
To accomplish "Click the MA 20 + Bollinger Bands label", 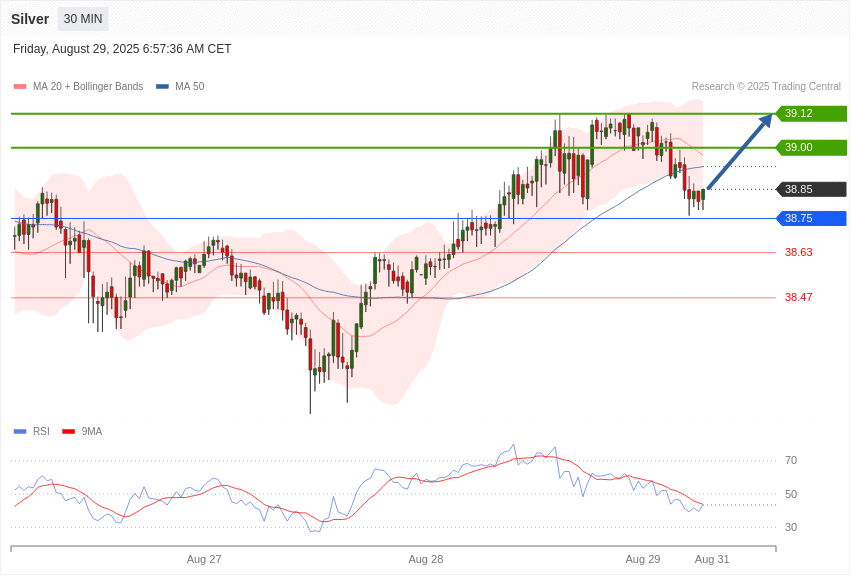I will point(88,86).
